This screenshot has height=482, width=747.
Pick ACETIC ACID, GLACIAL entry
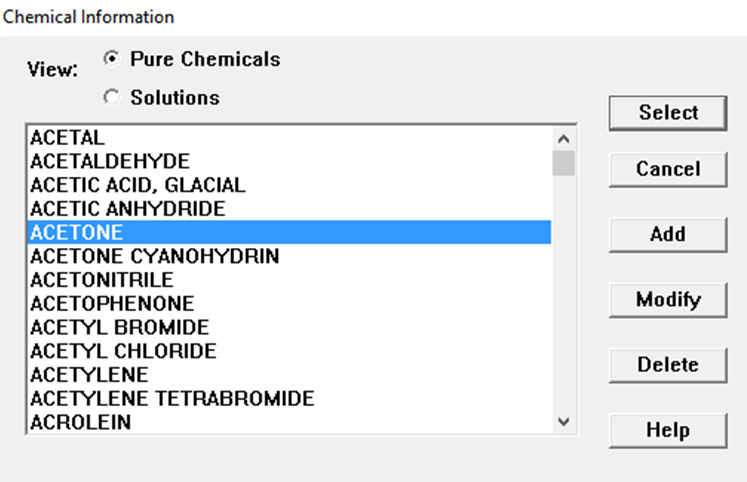coord(137,185)
